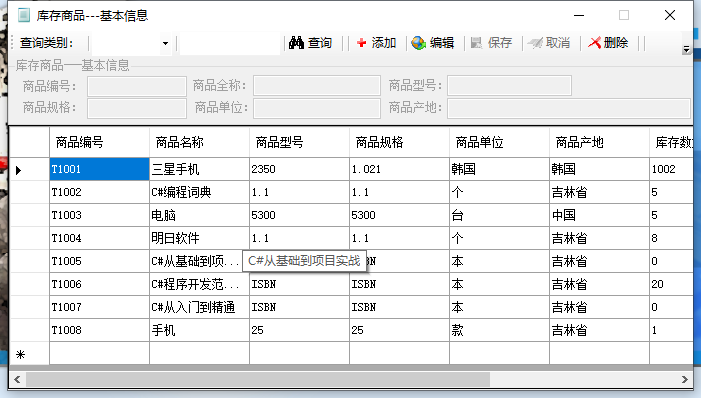Click the 商品编号 column header
701x398 pixels.
tap(99, 142)
